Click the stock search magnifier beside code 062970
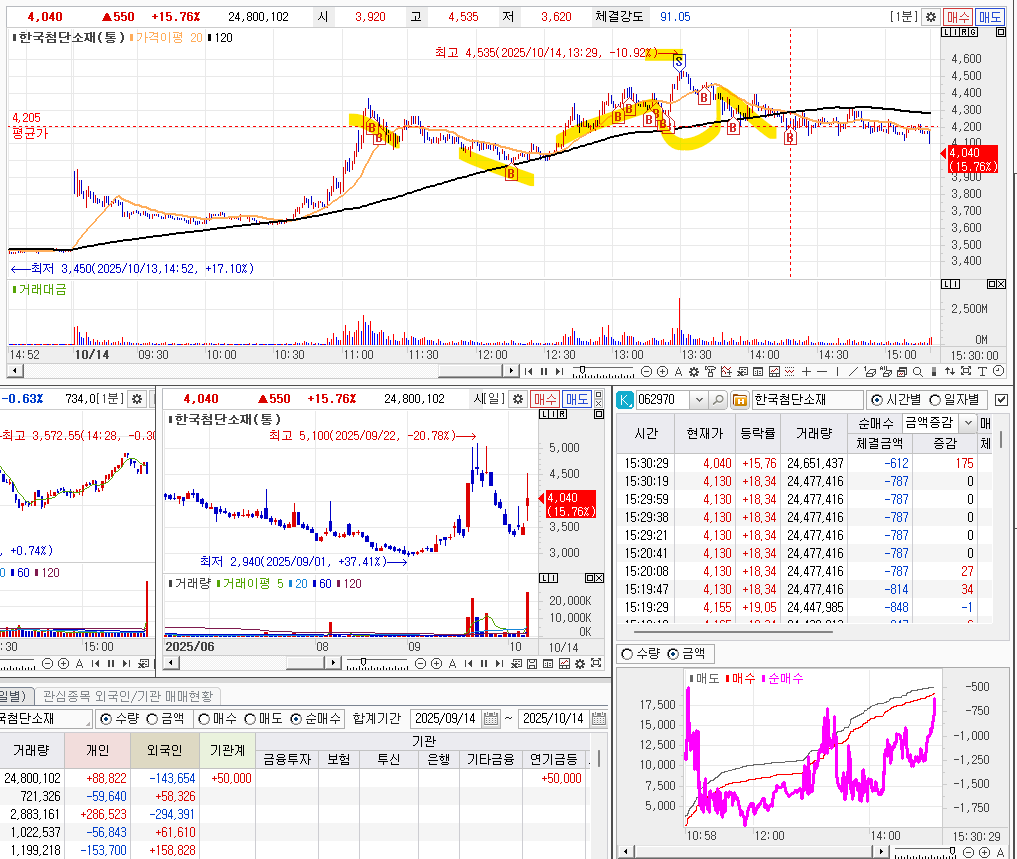This screenshot has width=1017, height=859. tap(717, 400)
